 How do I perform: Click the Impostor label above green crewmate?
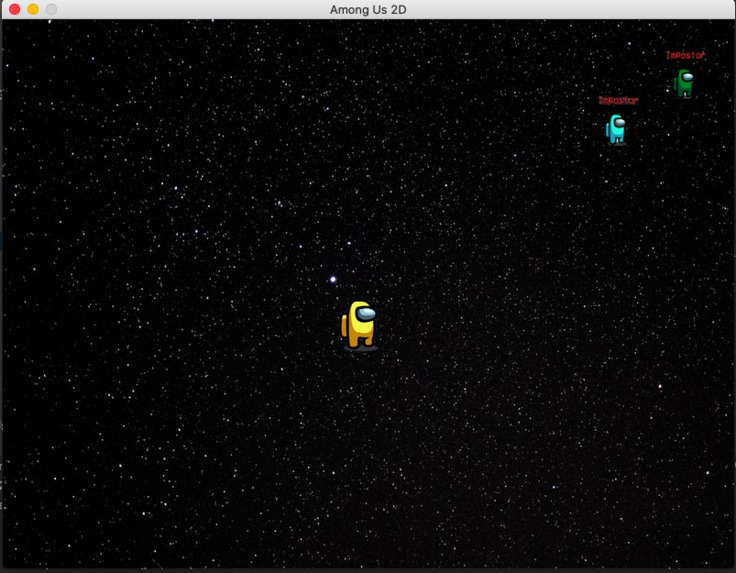[x=685, y=55]
